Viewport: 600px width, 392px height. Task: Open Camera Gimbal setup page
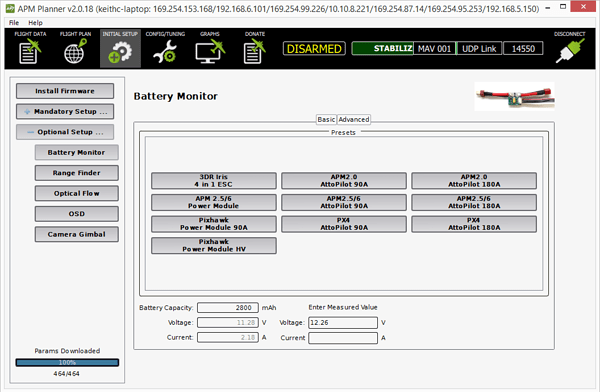pyautogui.click(x=77, y=234)
